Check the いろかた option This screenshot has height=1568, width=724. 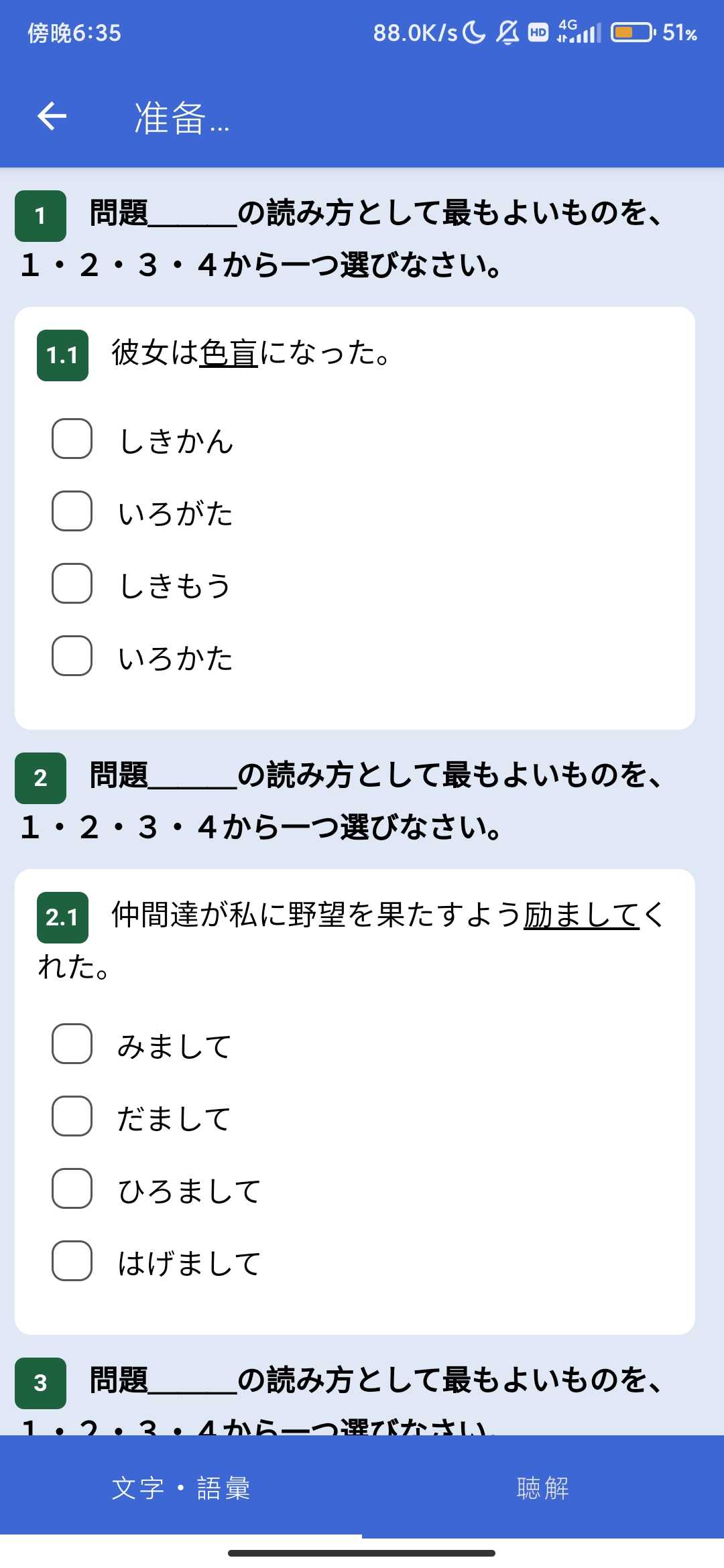click(x=72, y=656)
